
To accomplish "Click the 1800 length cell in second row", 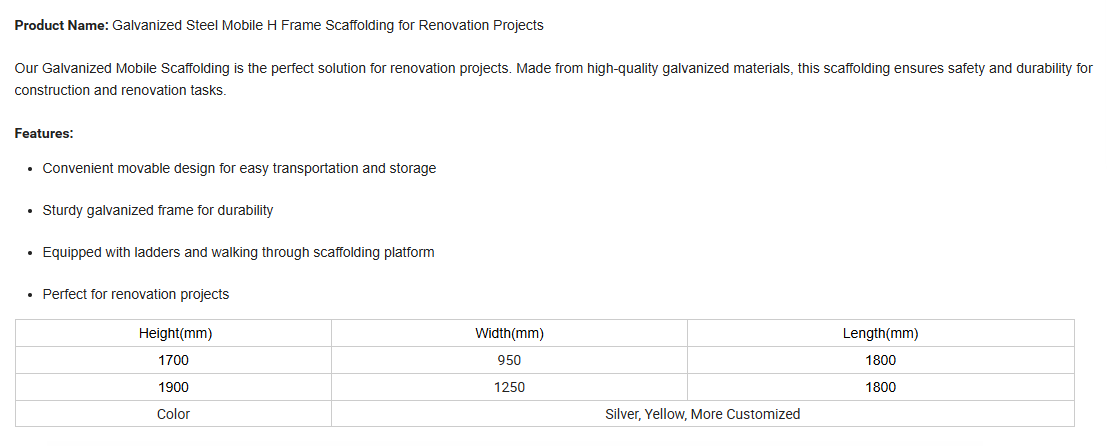I will [880, 387].
